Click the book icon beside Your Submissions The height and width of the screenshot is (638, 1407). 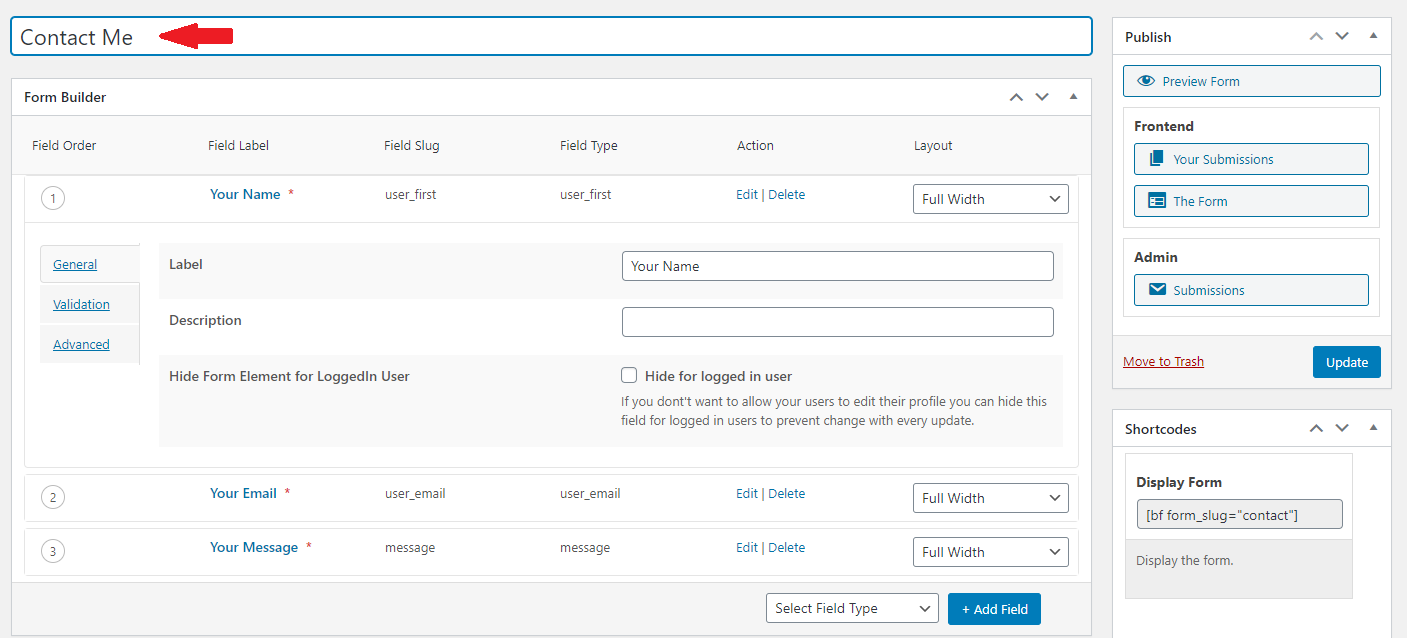[1157, 159]
